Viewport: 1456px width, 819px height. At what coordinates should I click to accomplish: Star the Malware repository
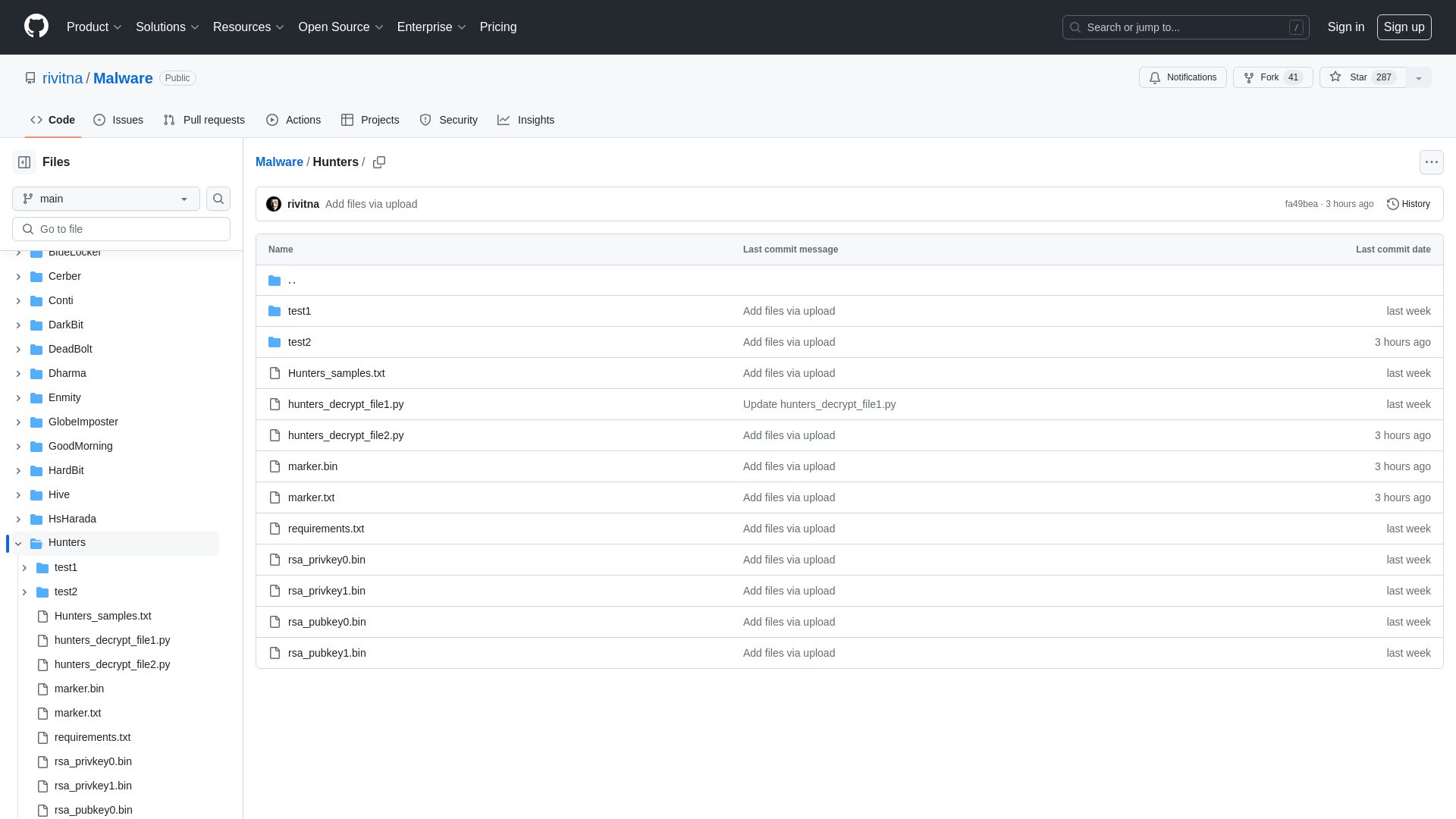click(1362, 77)
